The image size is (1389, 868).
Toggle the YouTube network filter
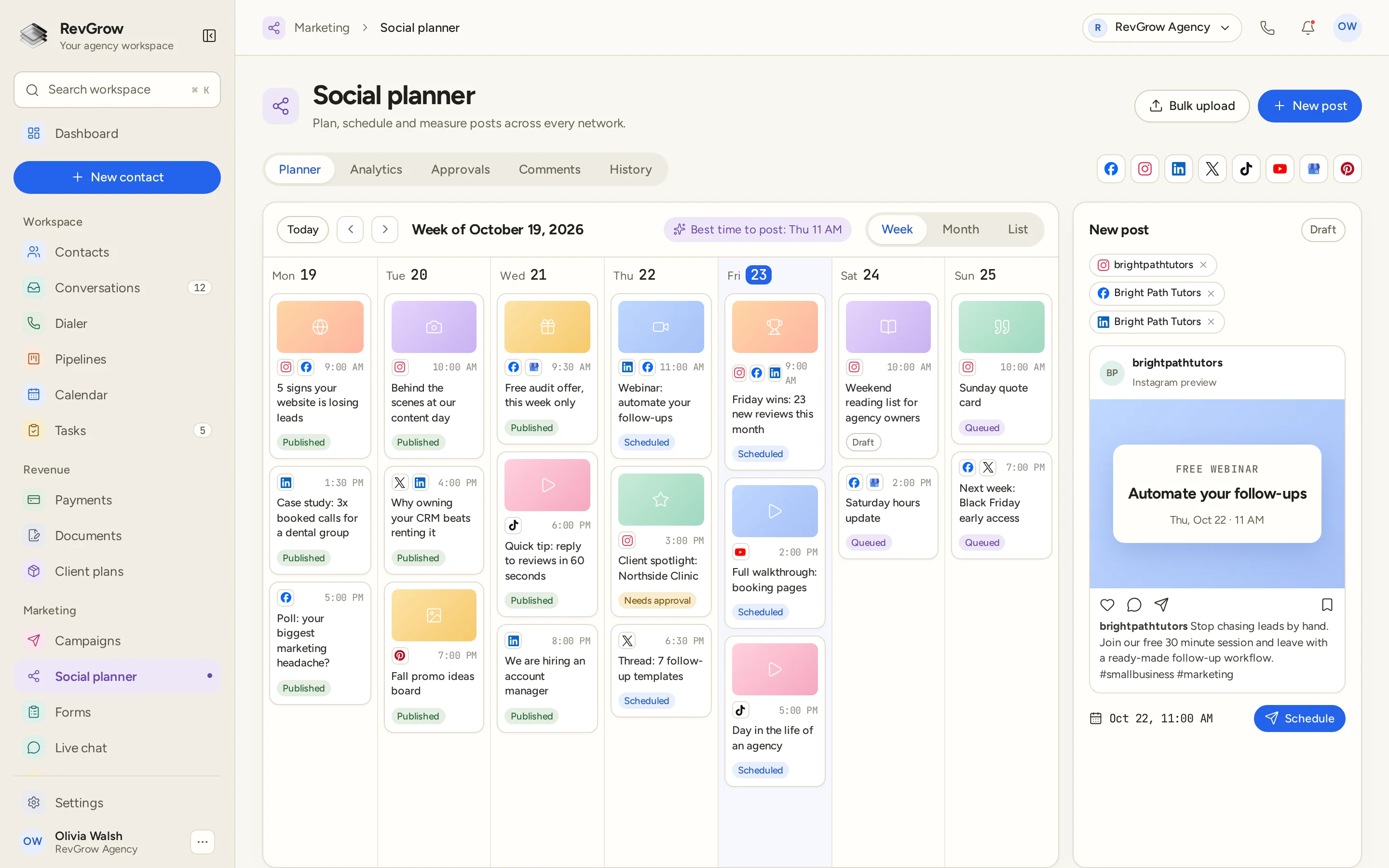[1280, 169]
